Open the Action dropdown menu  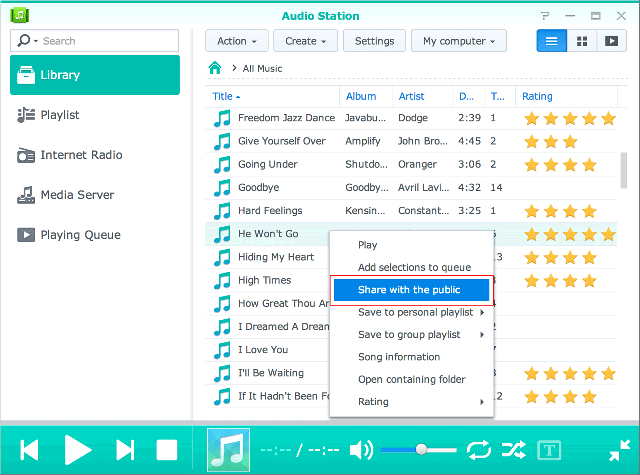(x=237, y=41)
